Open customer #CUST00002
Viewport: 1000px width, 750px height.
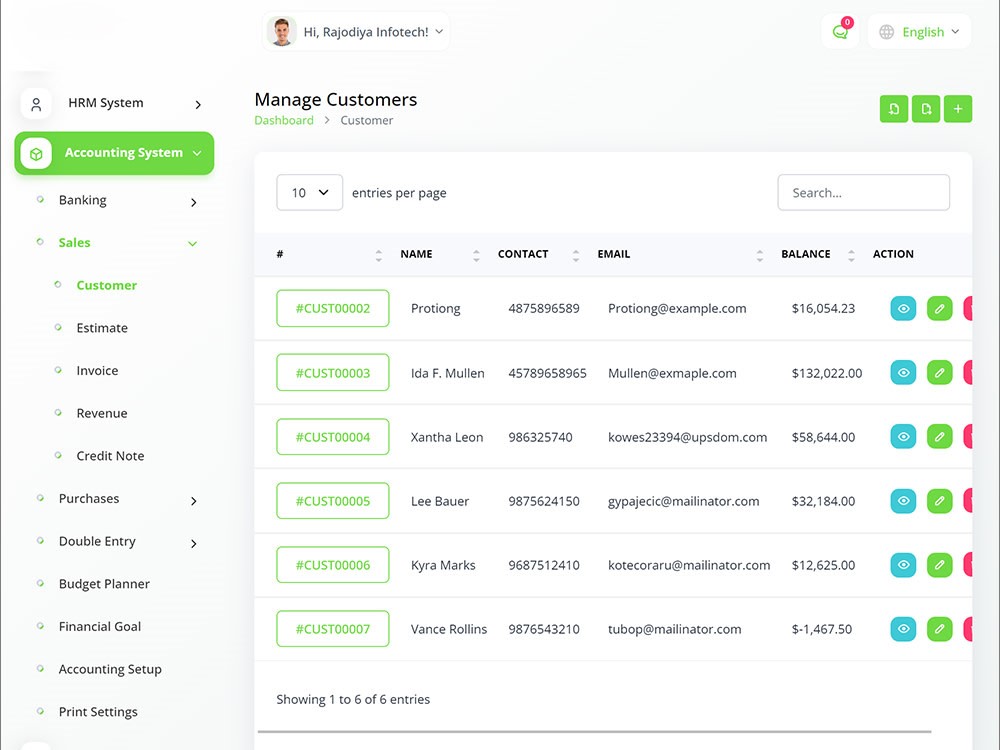click(x=333, y=309)
